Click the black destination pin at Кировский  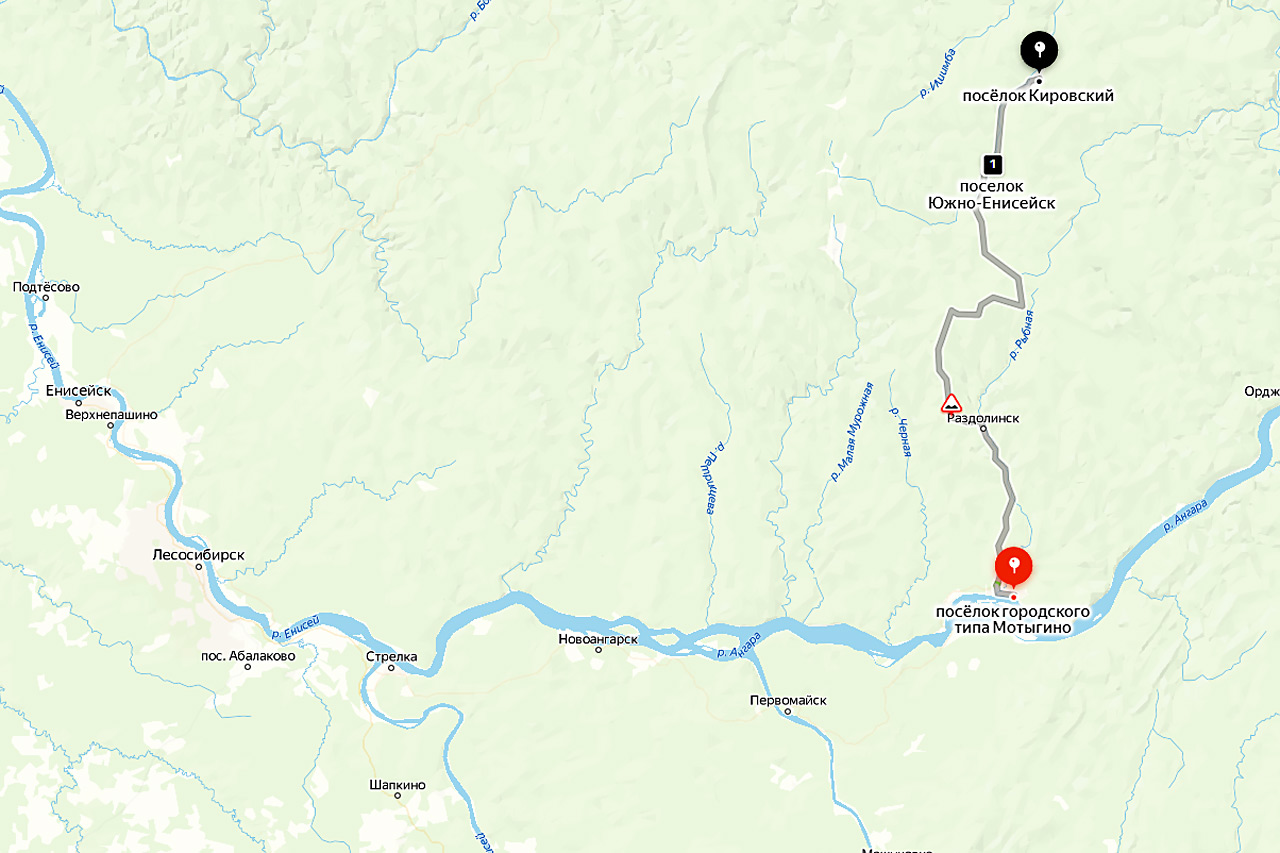(x=1039, y=52)
